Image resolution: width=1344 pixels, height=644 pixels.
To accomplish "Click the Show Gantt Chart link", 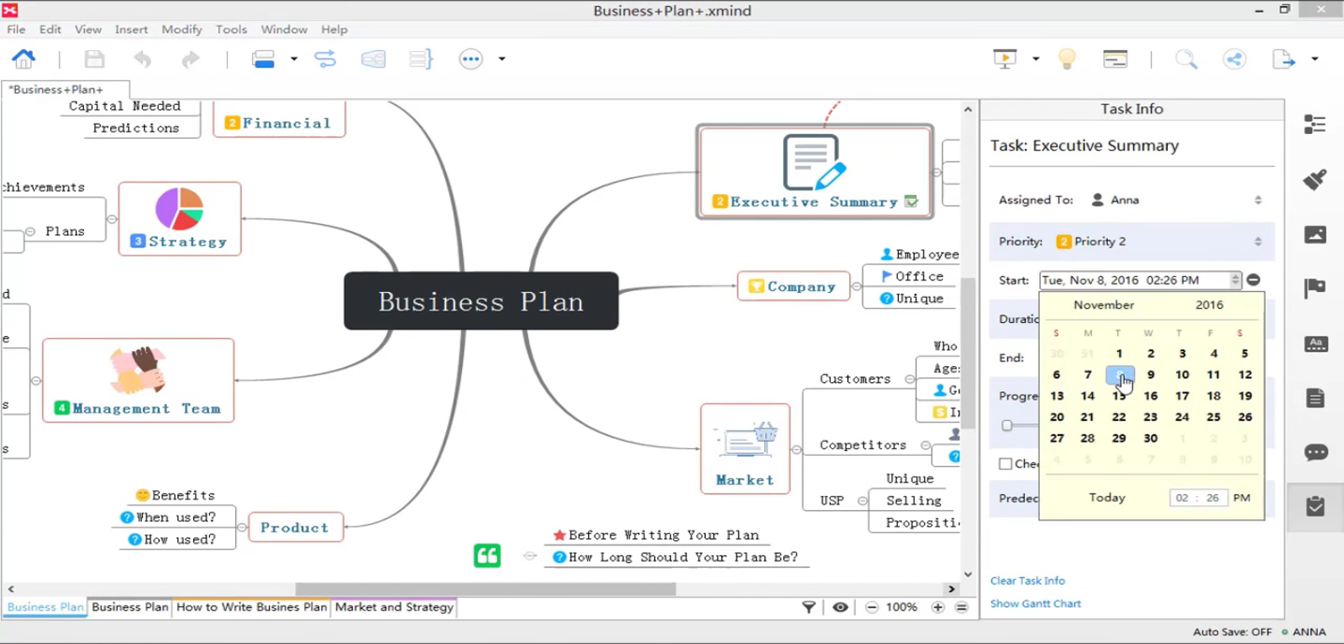I will (1035, 604).
